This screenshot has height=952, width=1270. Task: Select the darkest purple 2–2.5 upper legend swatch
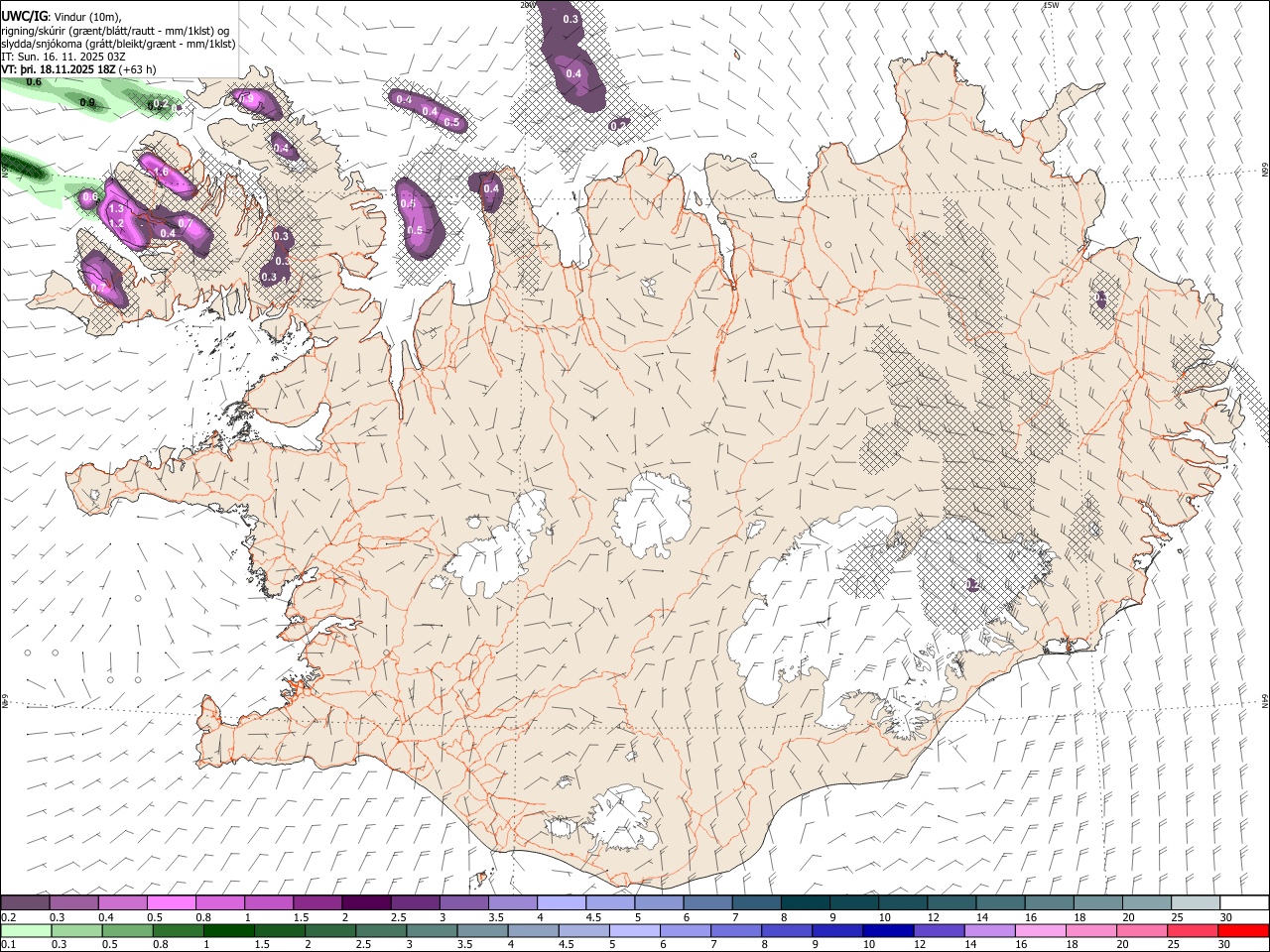tap(365, 903)
